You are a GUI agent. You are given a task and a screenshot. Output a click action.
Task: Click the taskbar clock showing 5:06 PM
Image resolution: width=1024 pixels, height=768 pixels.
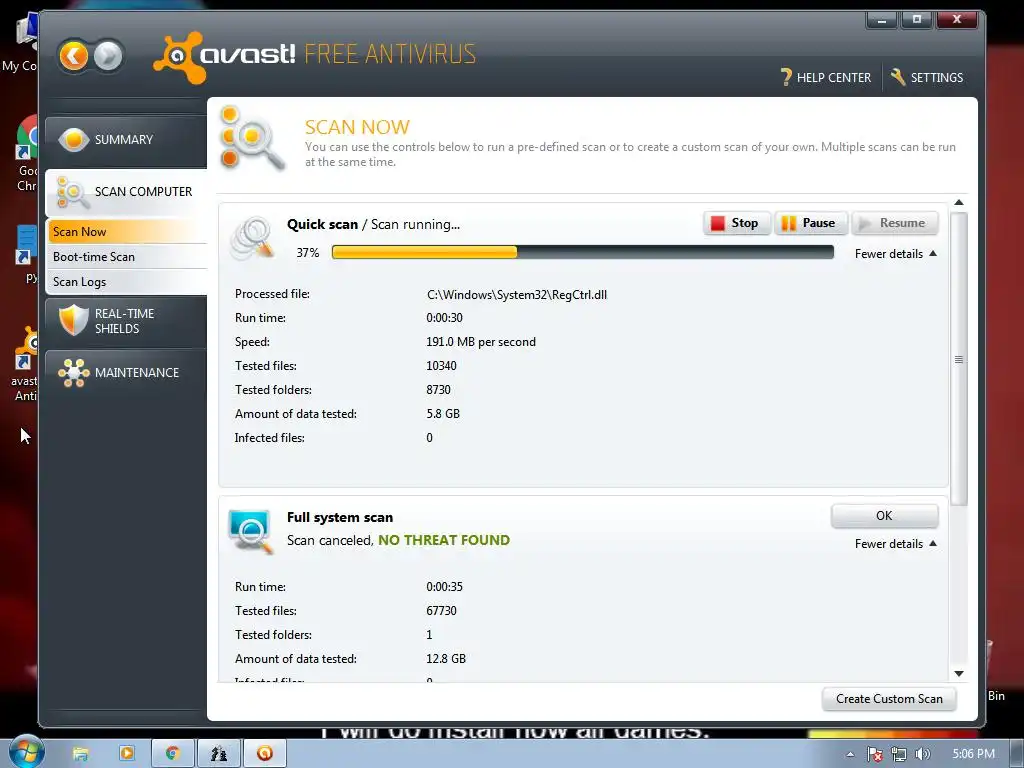coord(973,754)
